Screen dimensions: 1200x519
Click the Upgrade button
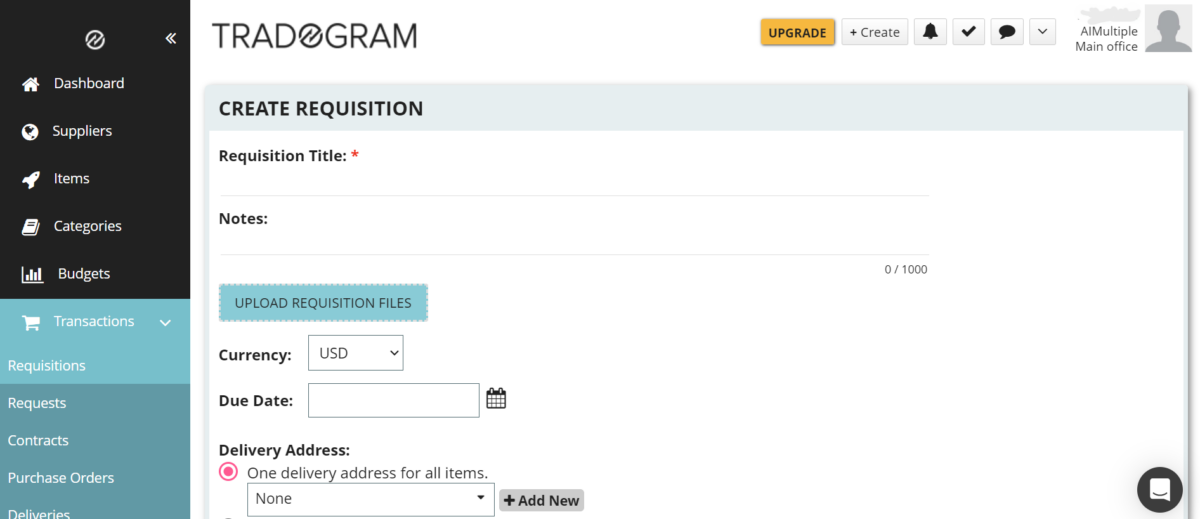797,32
